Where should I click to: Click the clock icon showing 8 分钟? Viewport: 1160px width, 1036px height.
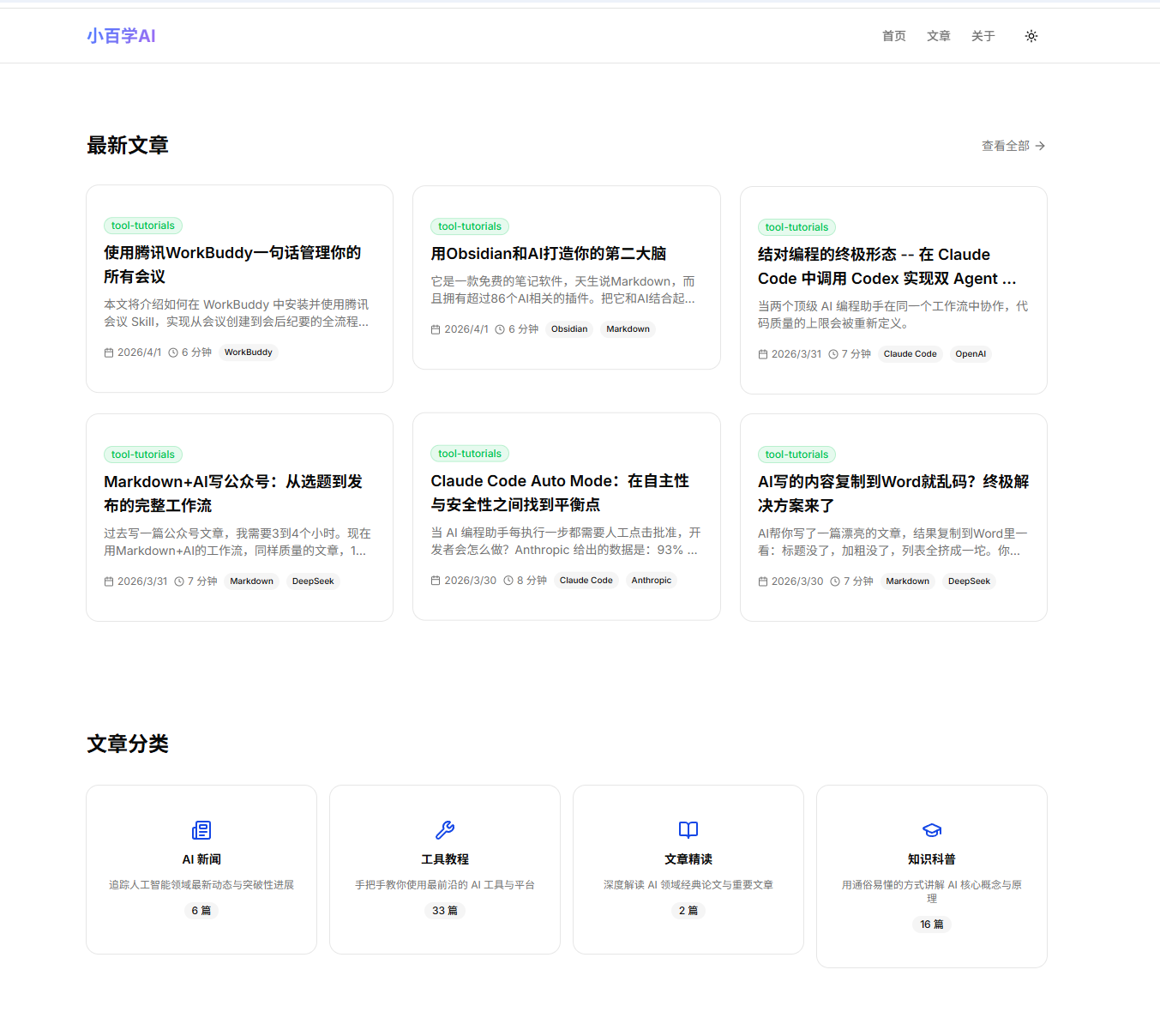[506, 580]
